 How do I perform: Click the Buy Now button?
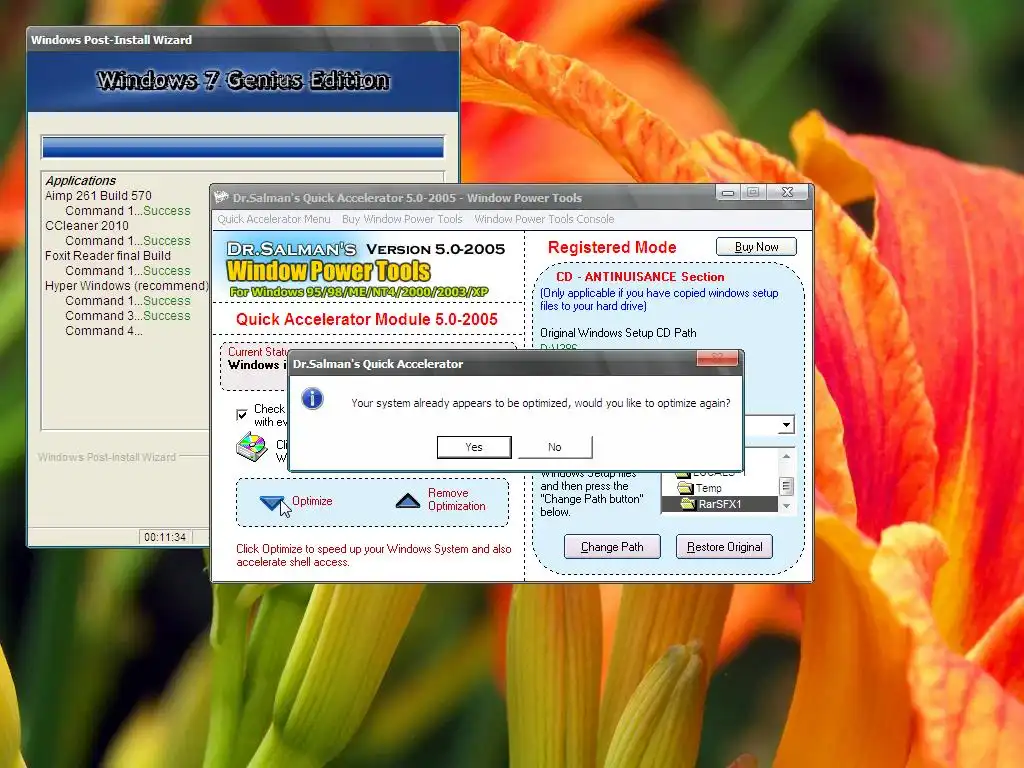tap(756, 247)
